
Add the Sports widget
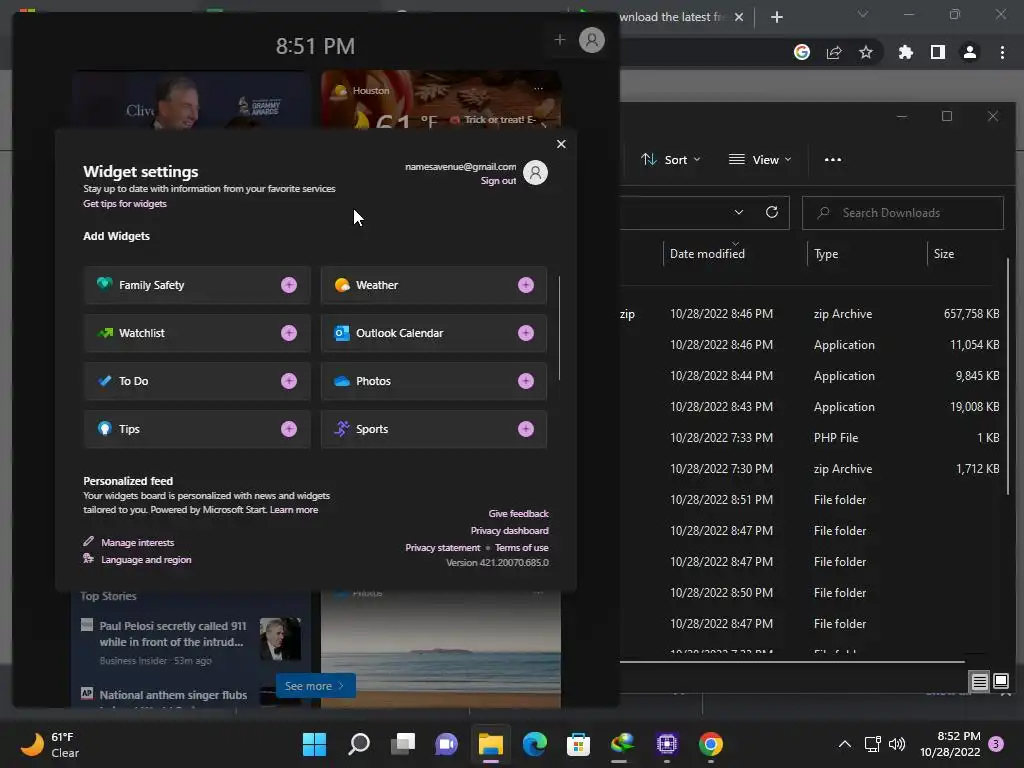(x=526, y=429)
